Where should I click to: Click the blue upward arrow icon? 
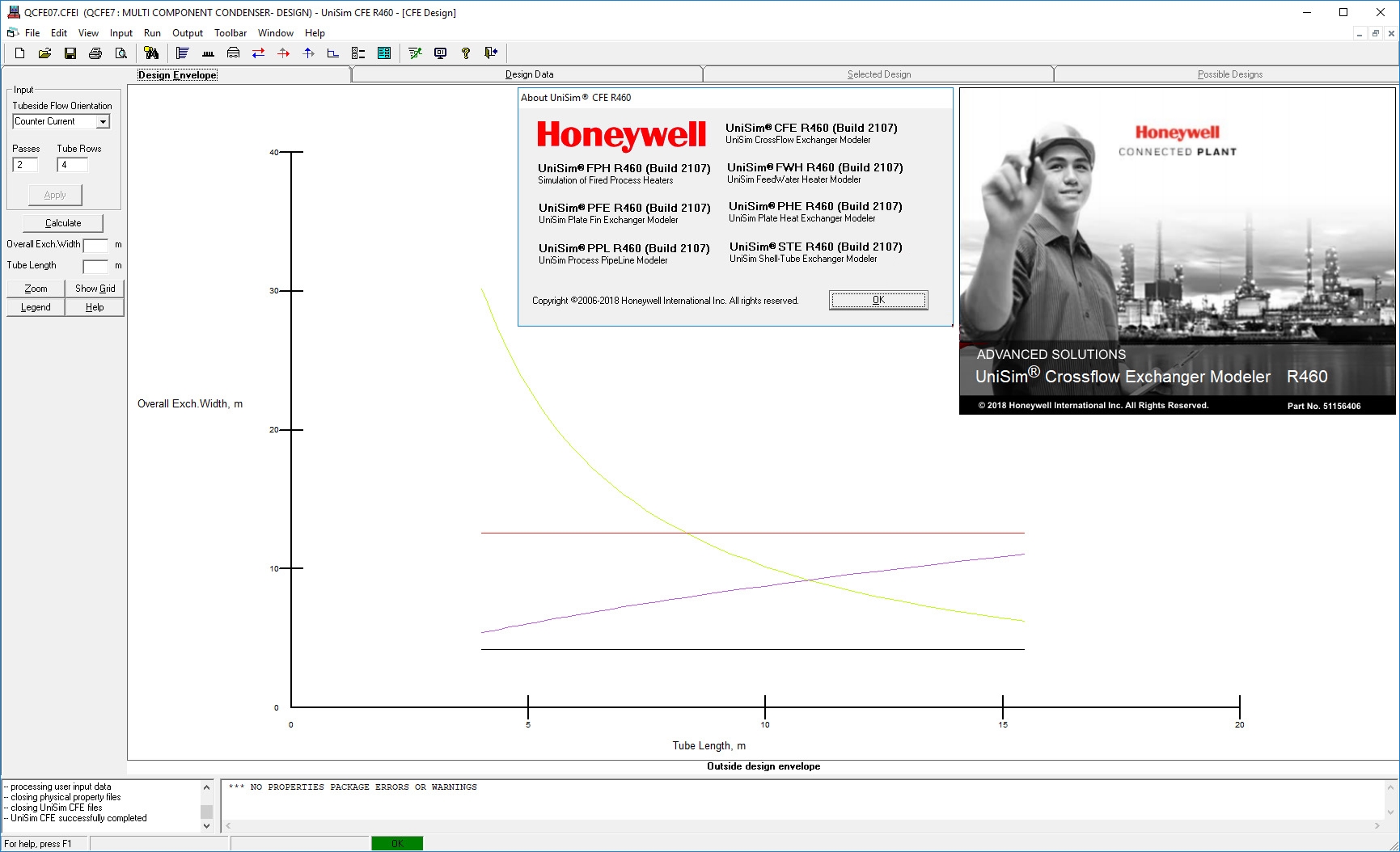(308, 53)
